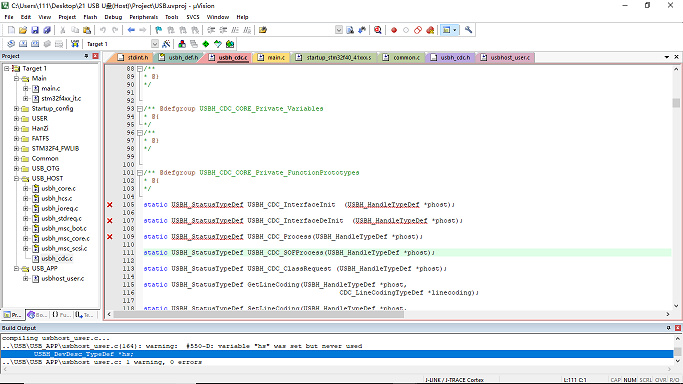Close the Project panel

95,56
